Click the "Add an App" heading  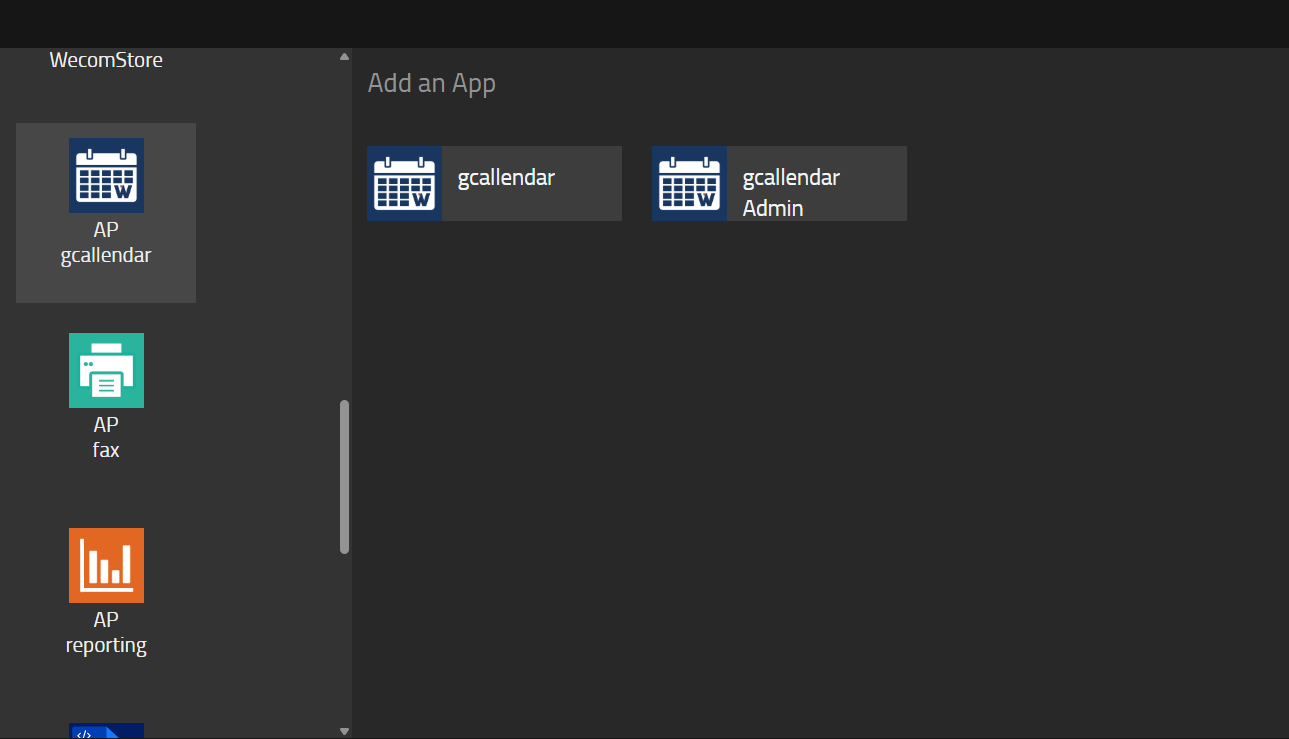click(x=431, y=83)
